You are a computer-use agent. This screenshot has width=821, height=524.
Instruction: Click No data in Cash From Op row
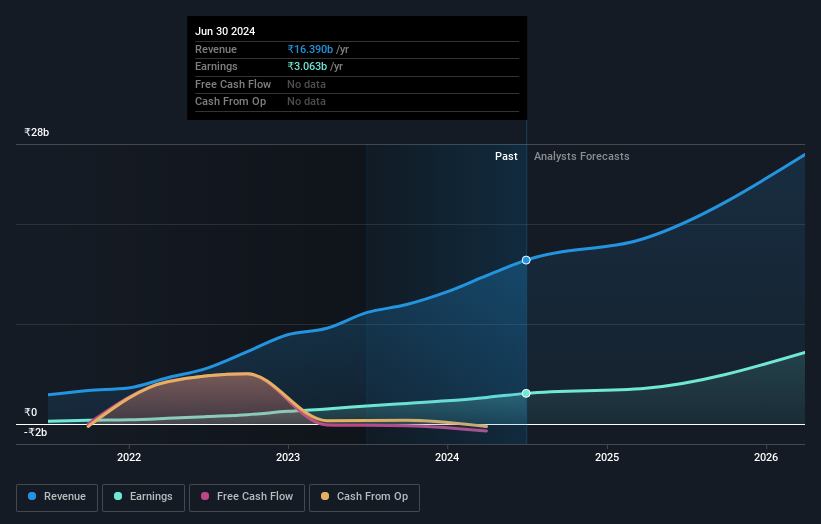tap(306, 102)
